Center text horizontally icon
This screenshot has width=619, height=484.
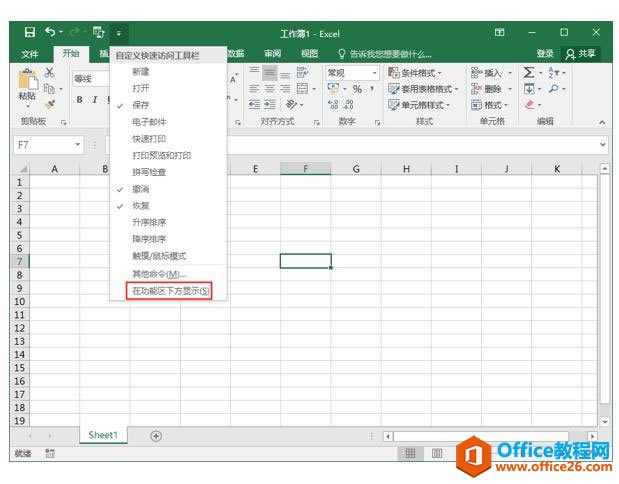pos(270,89)
